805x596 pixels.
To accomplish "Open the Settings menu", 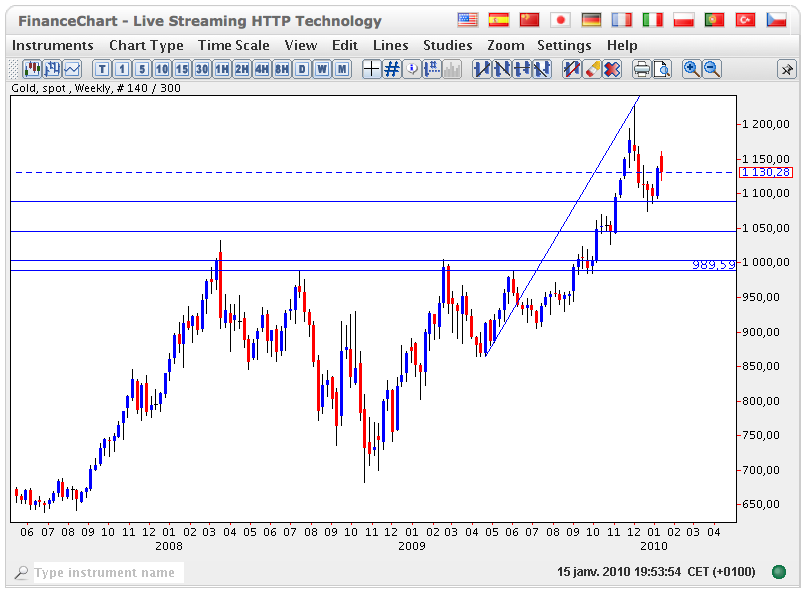I will (564, 45).
